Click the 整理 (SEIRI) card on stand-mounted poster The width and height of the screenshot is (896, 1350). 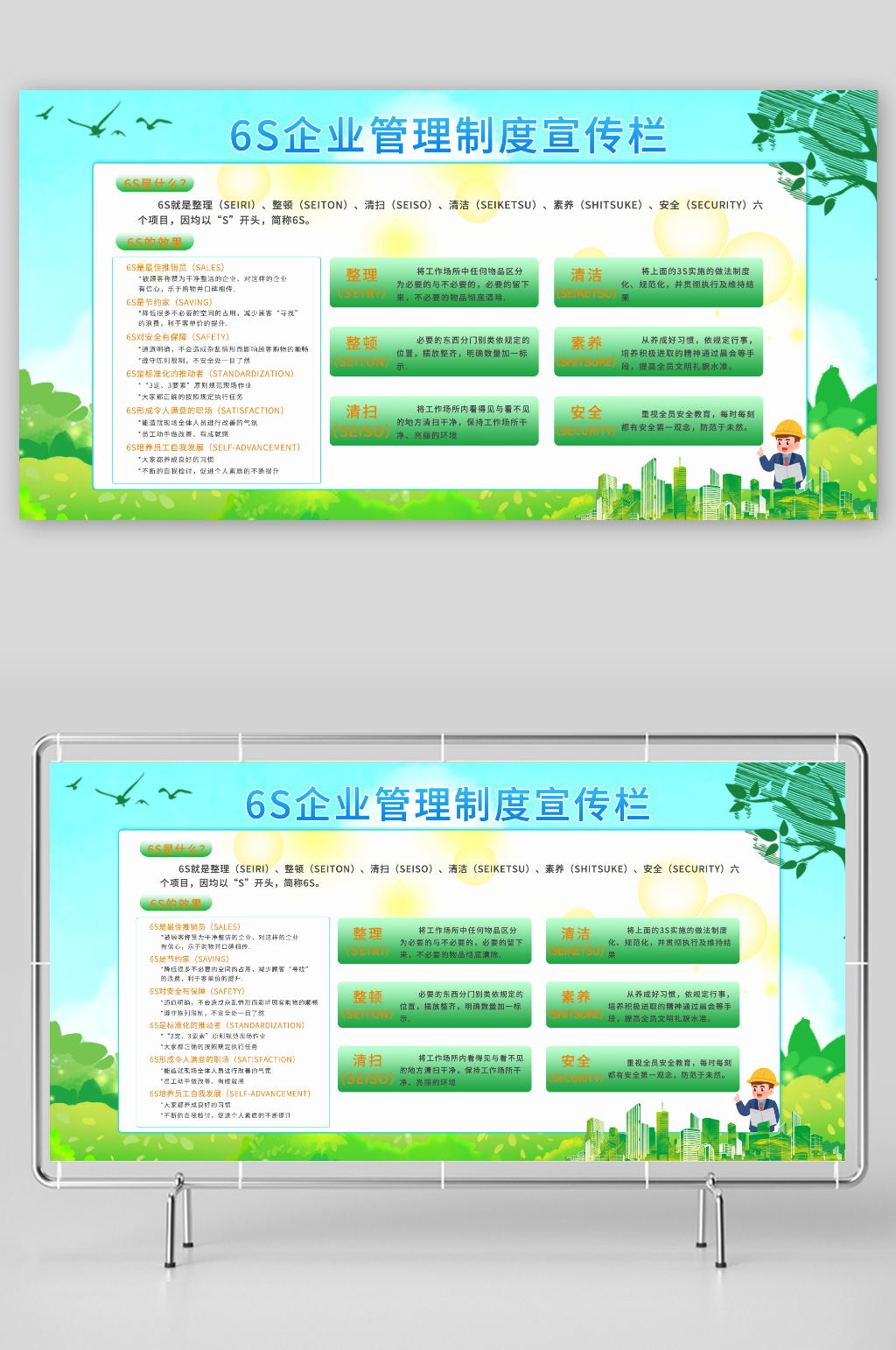pos(435,941)
